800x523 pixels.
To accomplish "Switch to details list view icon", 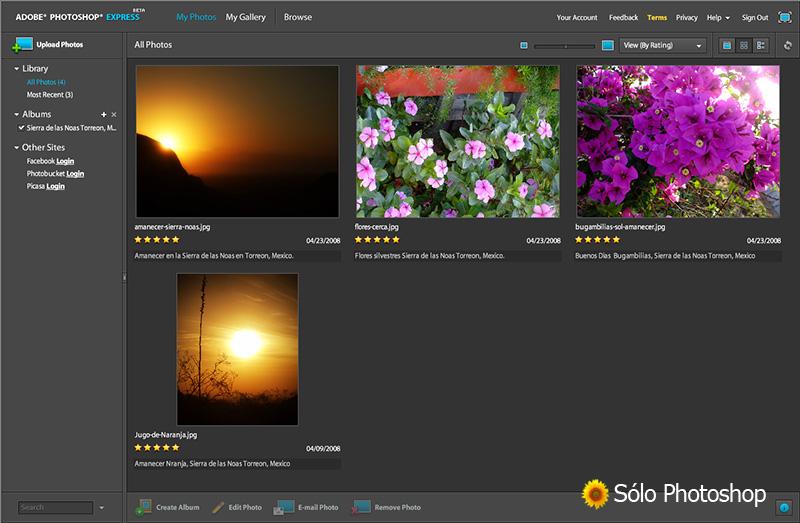I will click(761, 45).
